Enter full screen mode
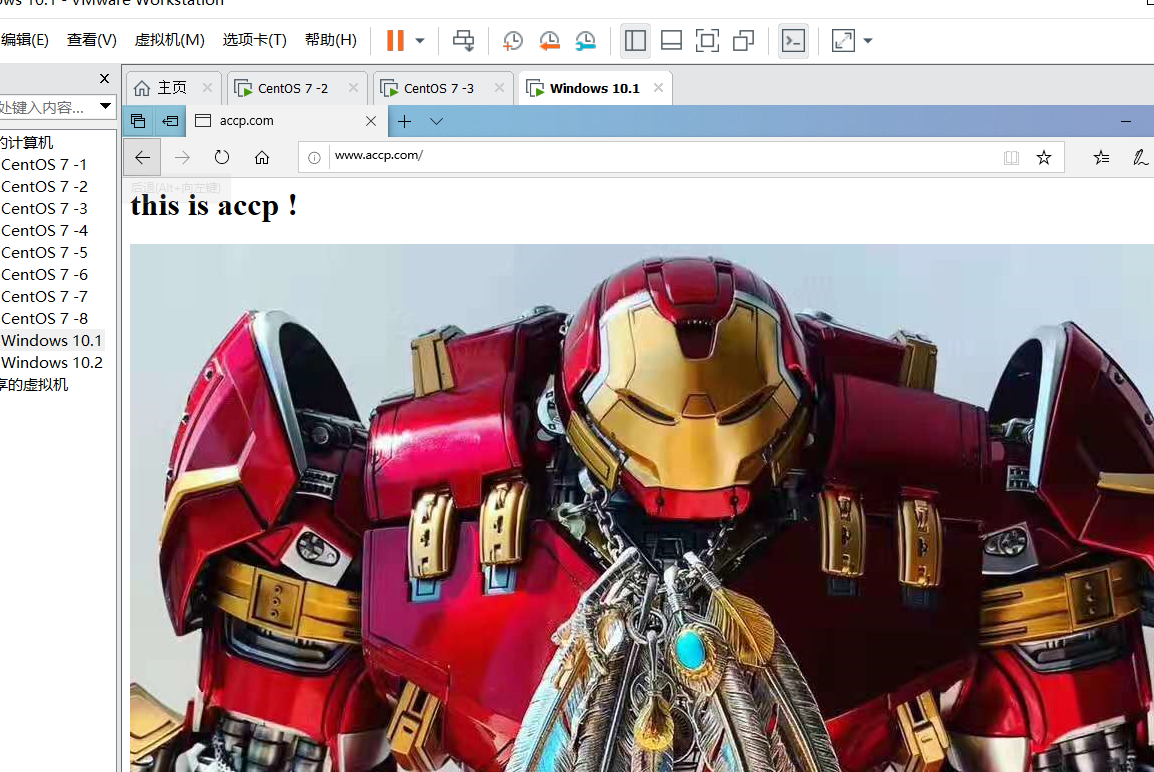 click(707, 40)
